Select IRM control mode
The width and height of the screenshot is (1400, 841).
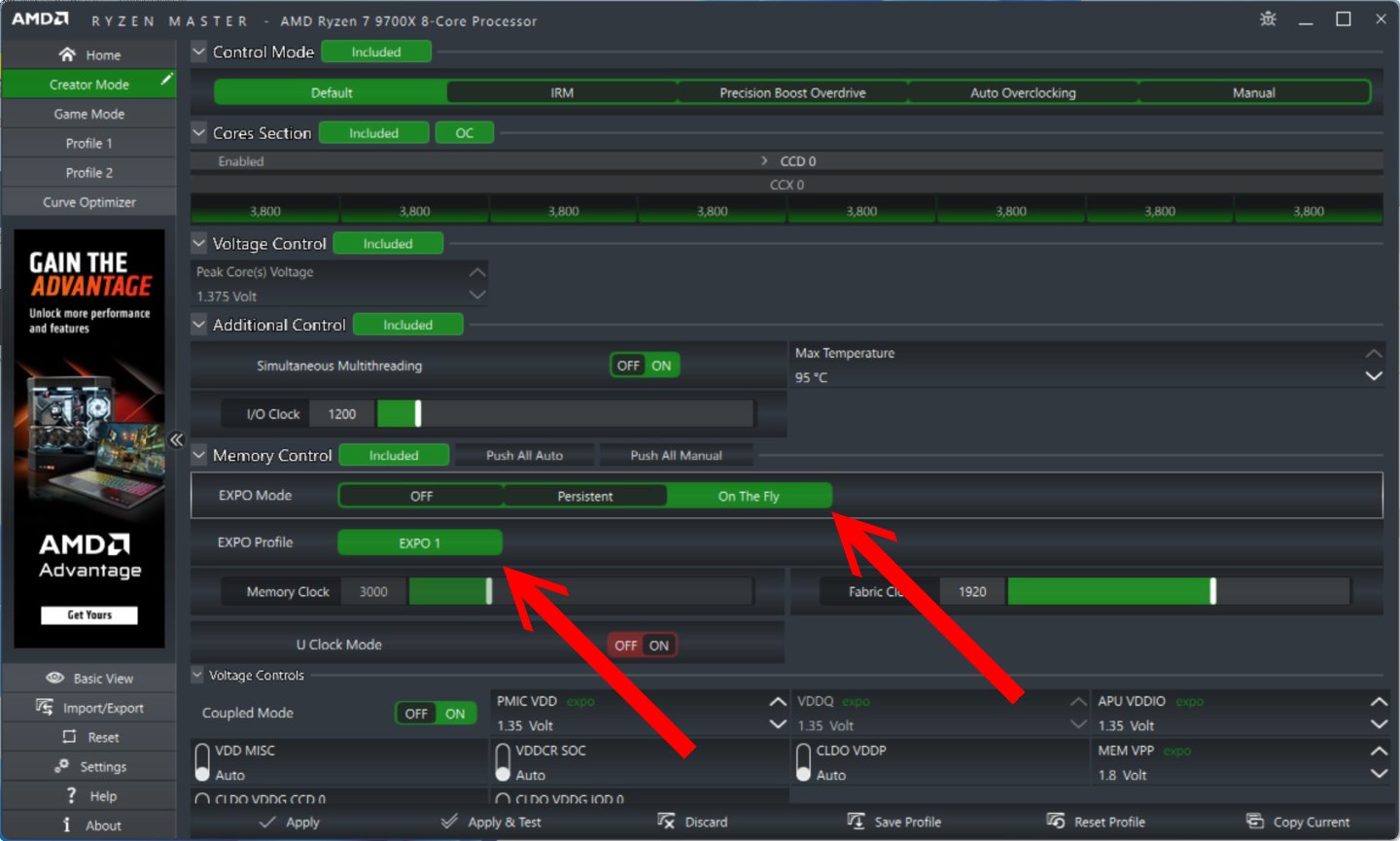(x=562, y=92)
